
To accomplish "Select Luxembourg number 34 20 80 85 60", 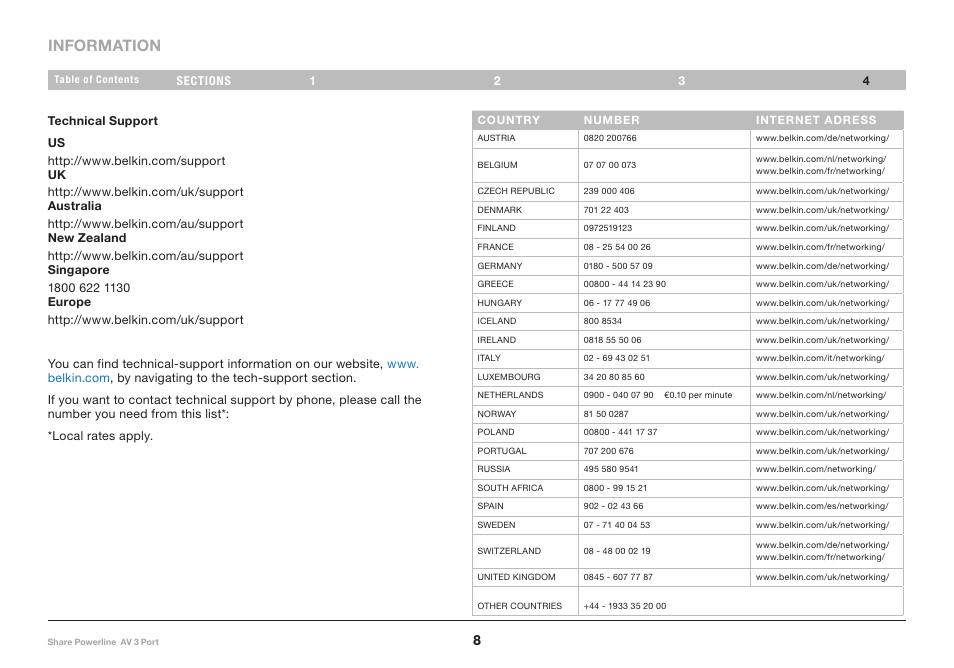I will (614, 377).
